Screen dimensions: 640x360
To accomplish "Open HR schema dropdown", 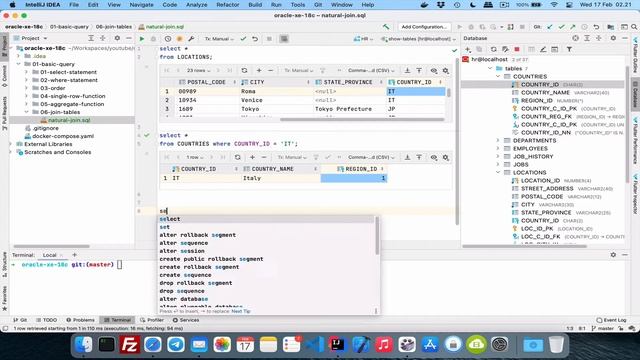I will [x=363, y=39].
